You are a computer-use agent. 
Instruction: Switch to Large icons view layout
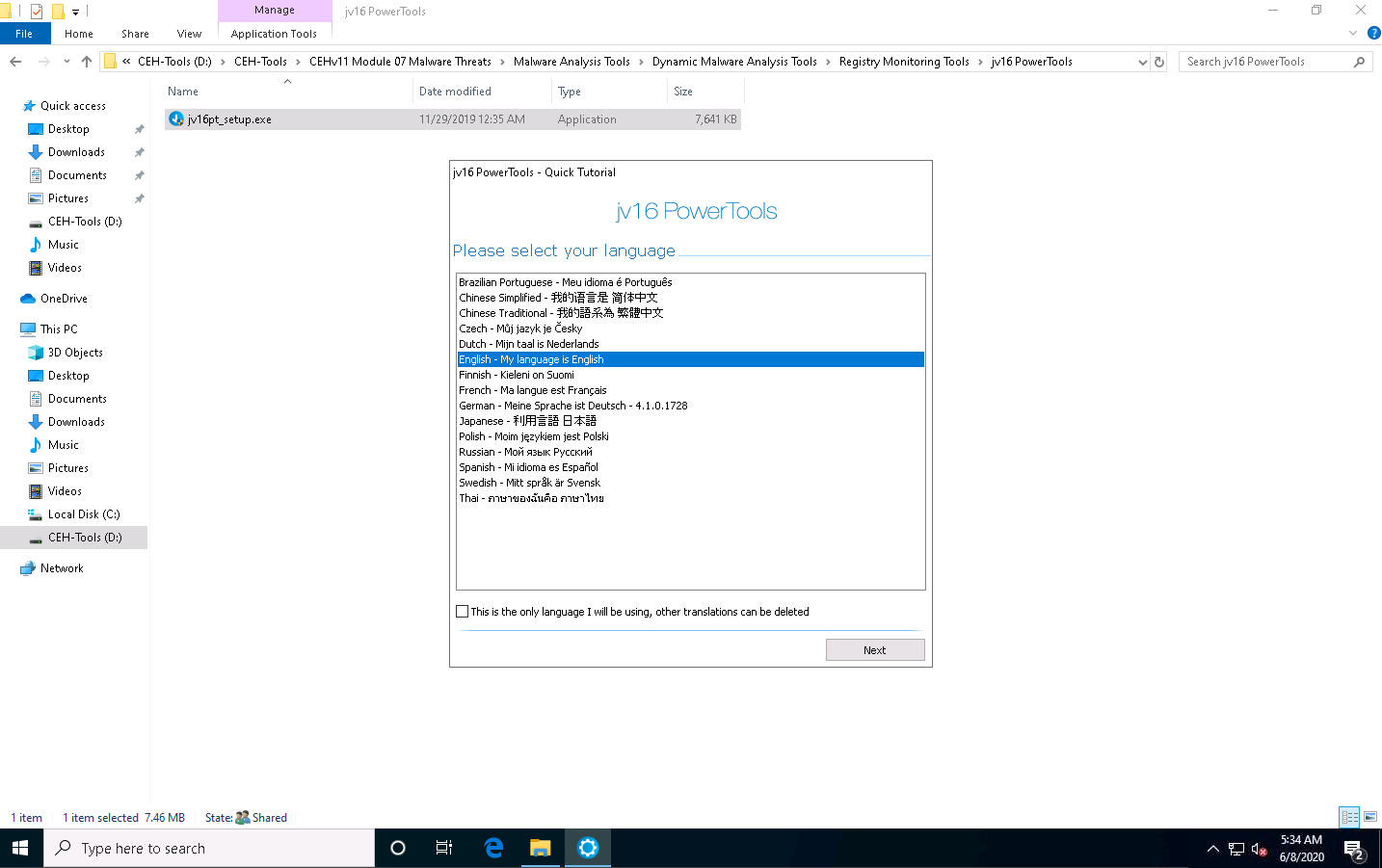pyautogui.click(x=1369, y=817)
